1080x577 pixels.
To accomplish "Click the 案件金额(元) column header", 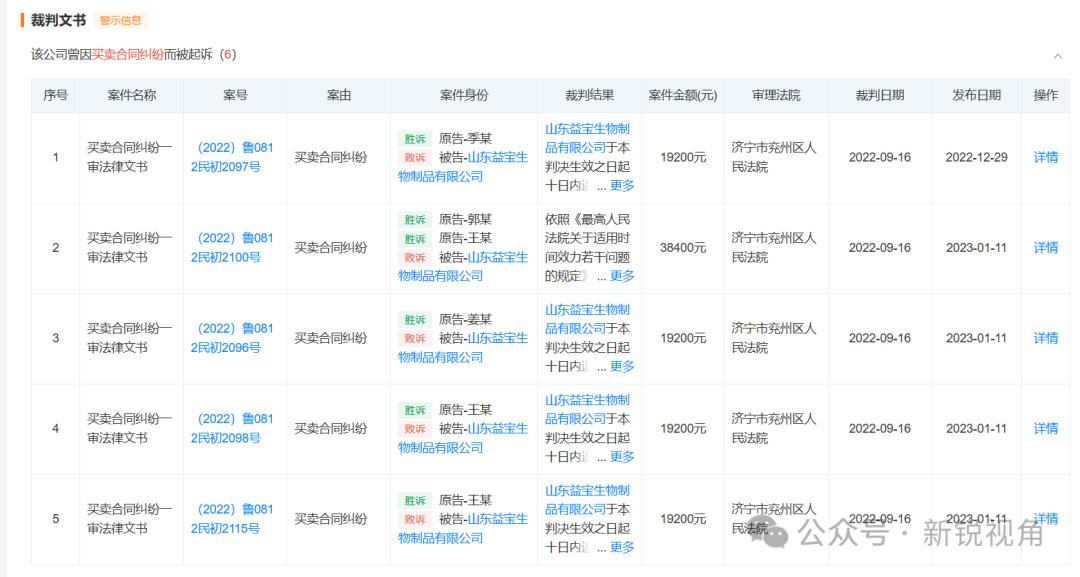I will click(x=683, y=96).
